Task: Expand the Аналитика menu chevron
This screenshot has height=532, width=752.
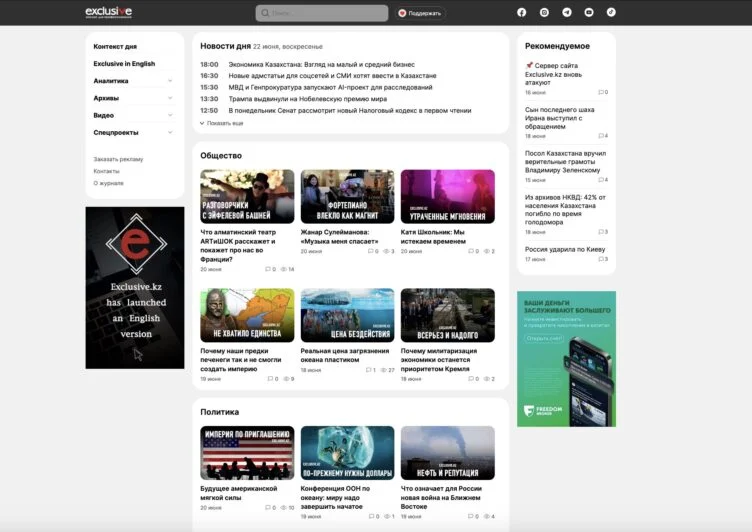Action: point(170,81)
